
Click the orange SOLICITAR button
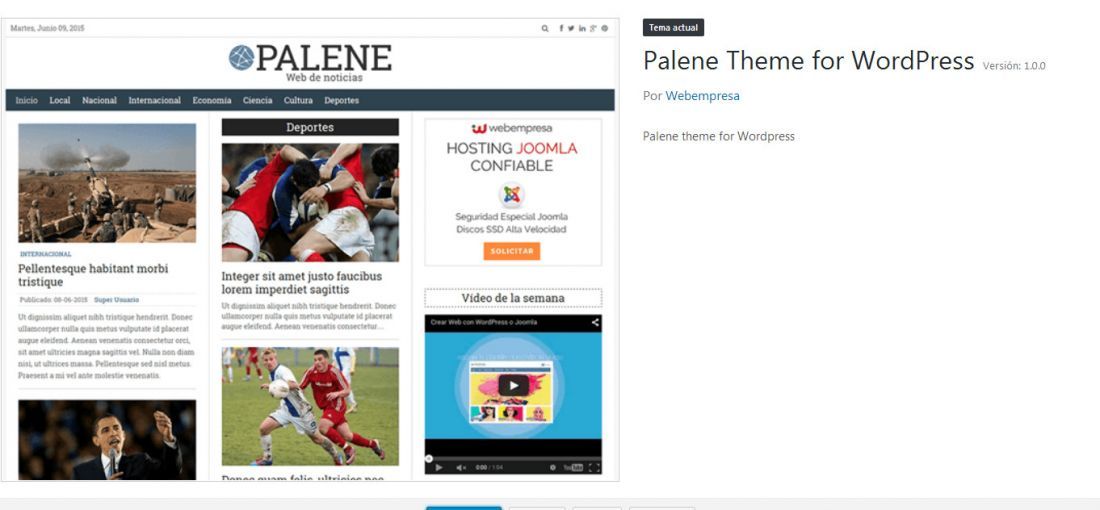pyautogui.click(x=511, y=251)
